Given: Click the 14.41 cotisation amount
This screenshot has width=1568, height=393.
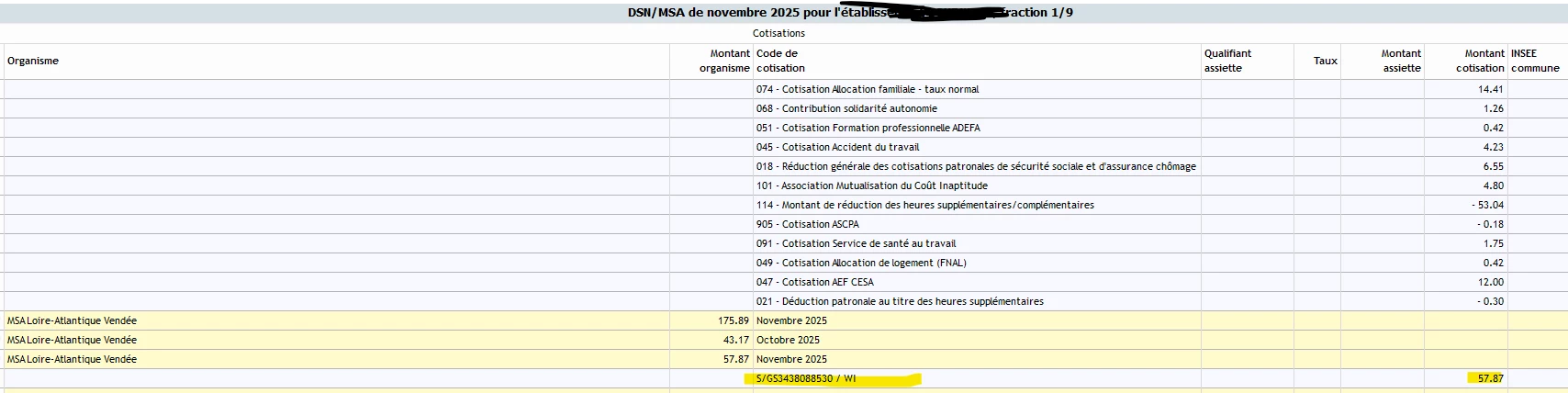Looking at the screenshot, I should pyautogui.click(x=1491, y=89).
